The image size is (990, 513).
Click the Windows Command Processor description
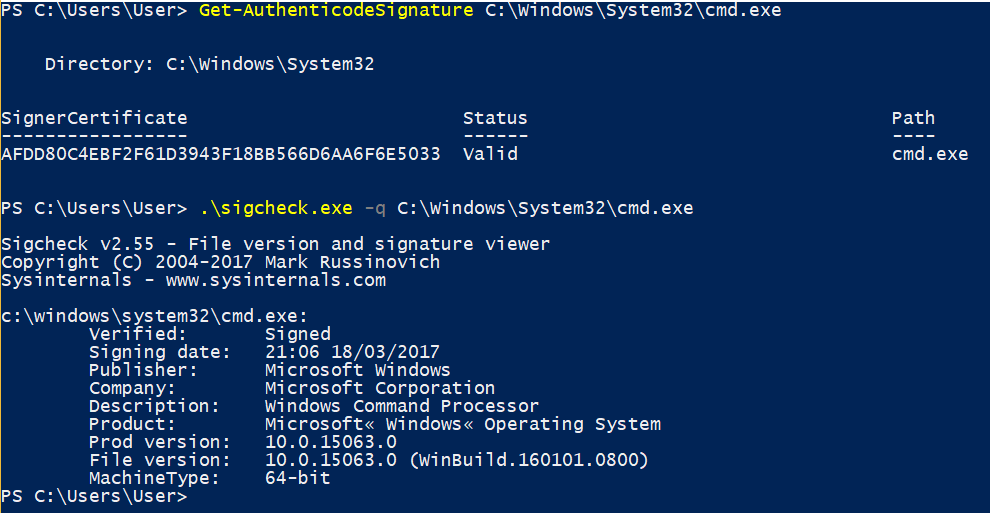click(402, 406)
